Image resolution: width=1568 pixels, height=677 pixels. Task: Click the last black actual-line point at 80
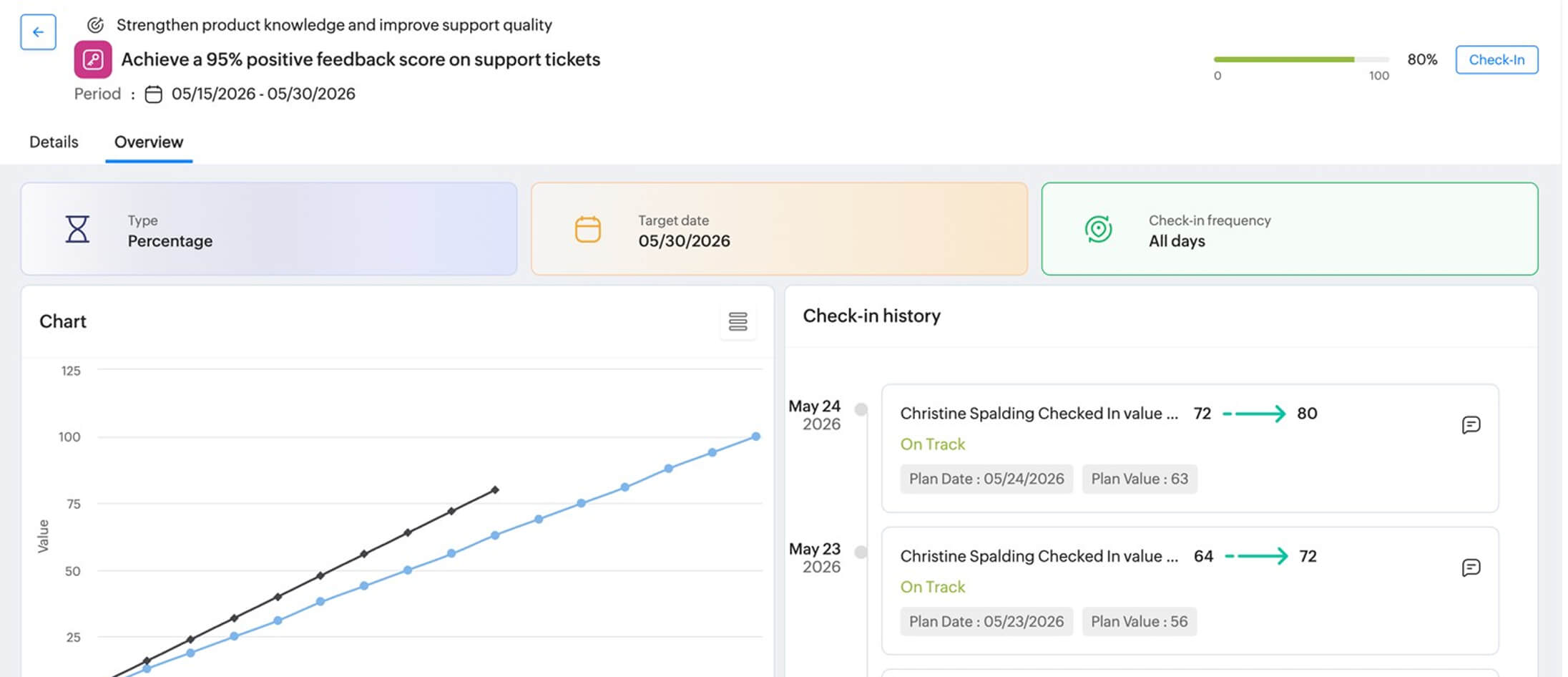coord(495,490)
